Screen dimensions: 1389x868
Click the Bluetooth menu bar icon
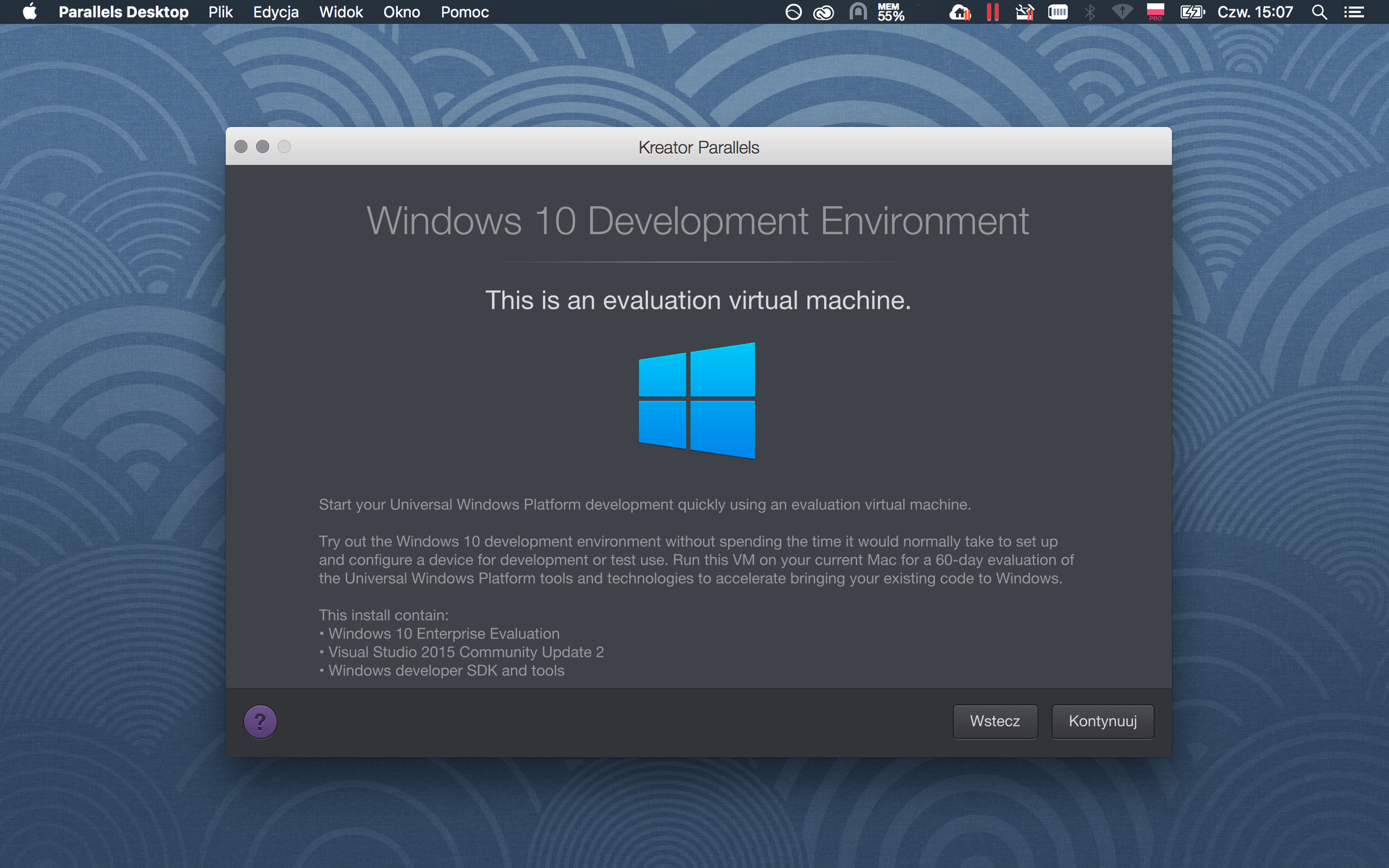(1089, 12)
